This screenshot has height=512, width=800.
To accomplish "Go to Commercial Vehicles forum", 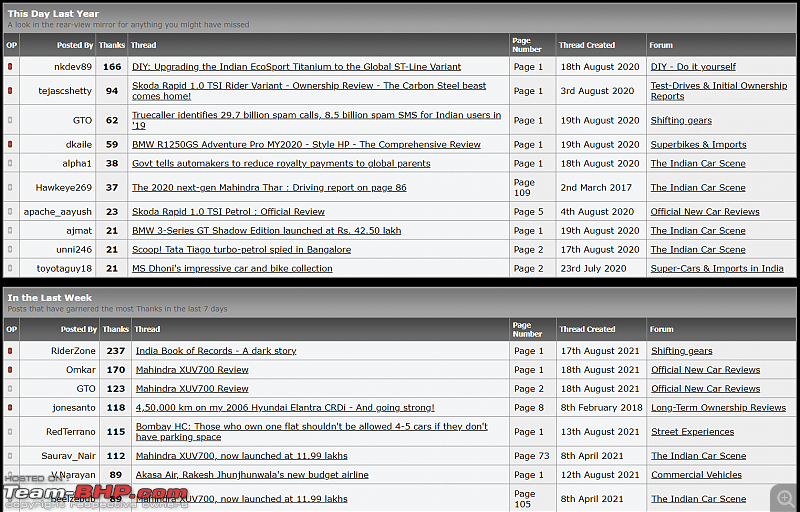I will [696, 474].
